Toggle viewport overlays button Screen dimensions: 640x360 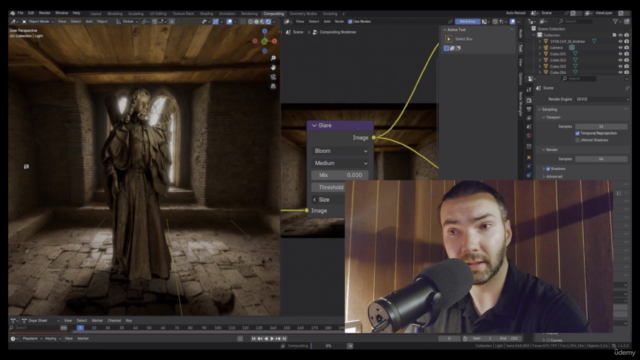click(x=229, y=21)
